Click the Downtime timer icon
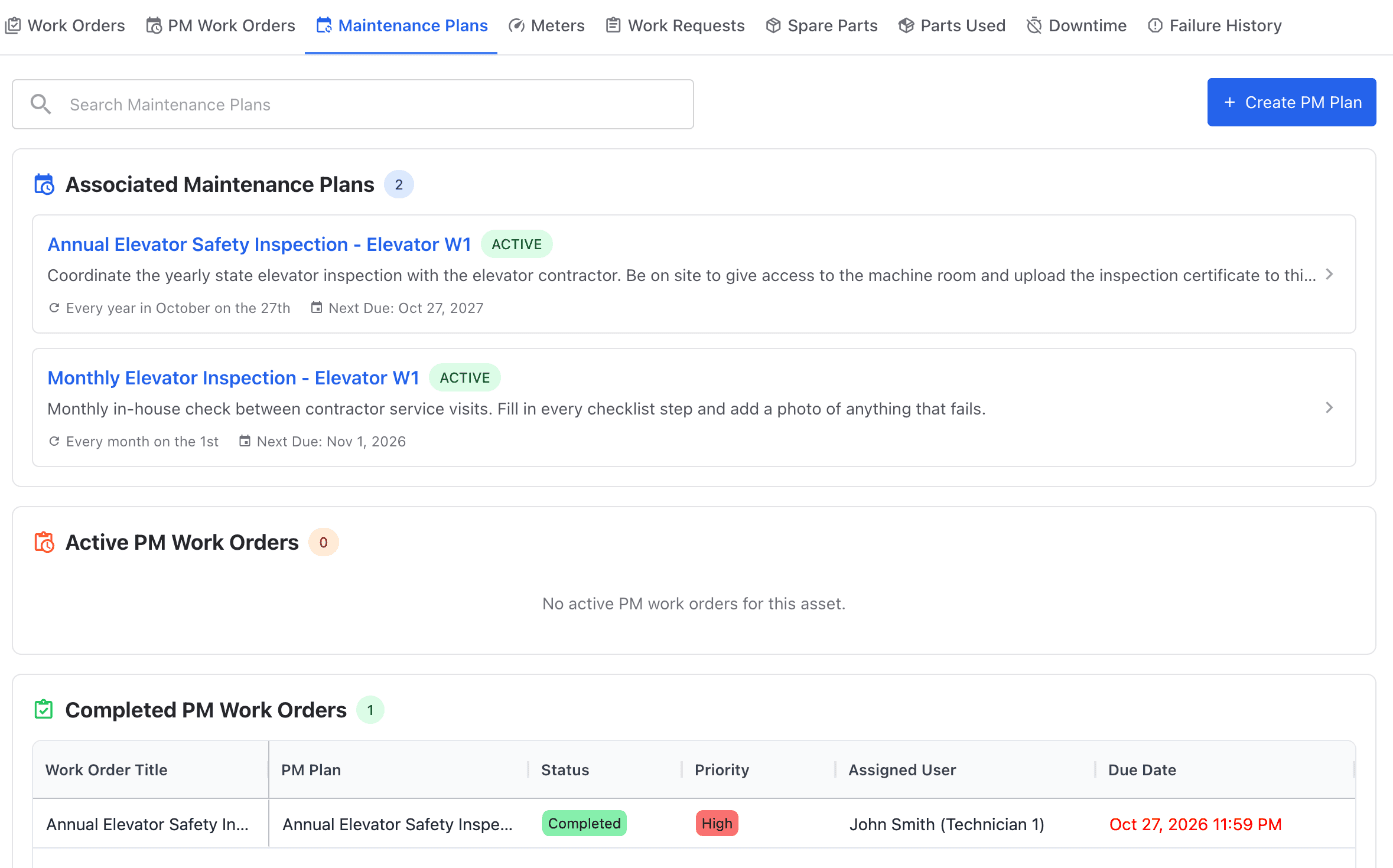This screenshot has width=1393, height=868. coord(1034,26)
